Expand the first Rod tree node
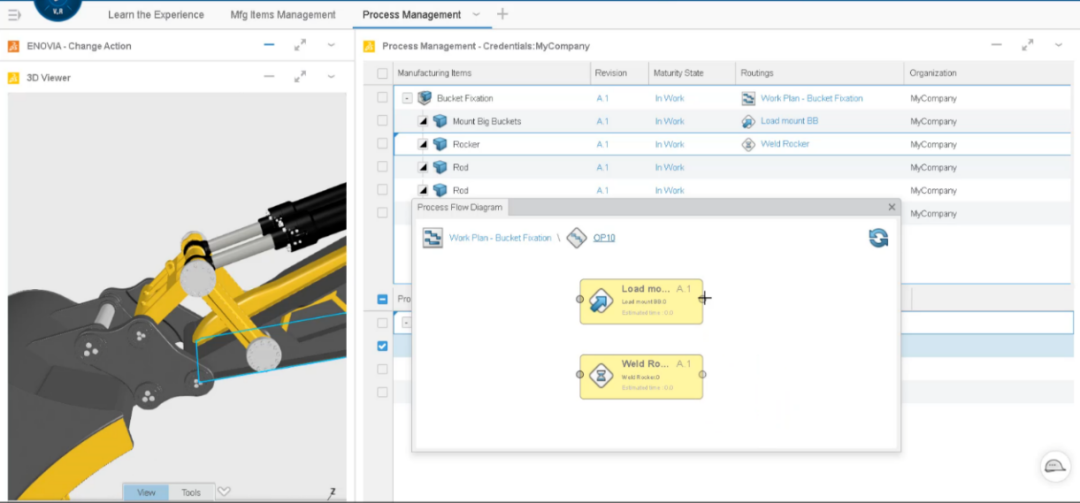The width and height of the screenshot is (1080, 503). 423,167
